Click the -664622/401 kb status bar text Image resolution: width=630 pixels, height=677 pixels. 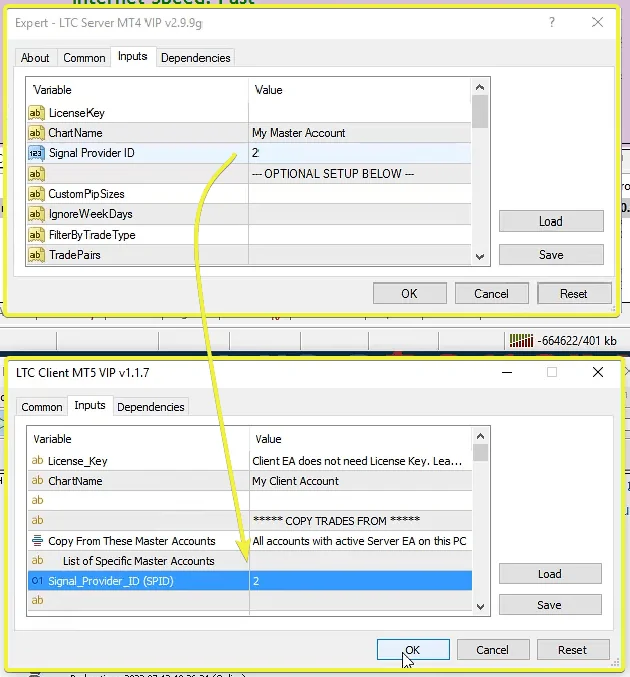576,341
